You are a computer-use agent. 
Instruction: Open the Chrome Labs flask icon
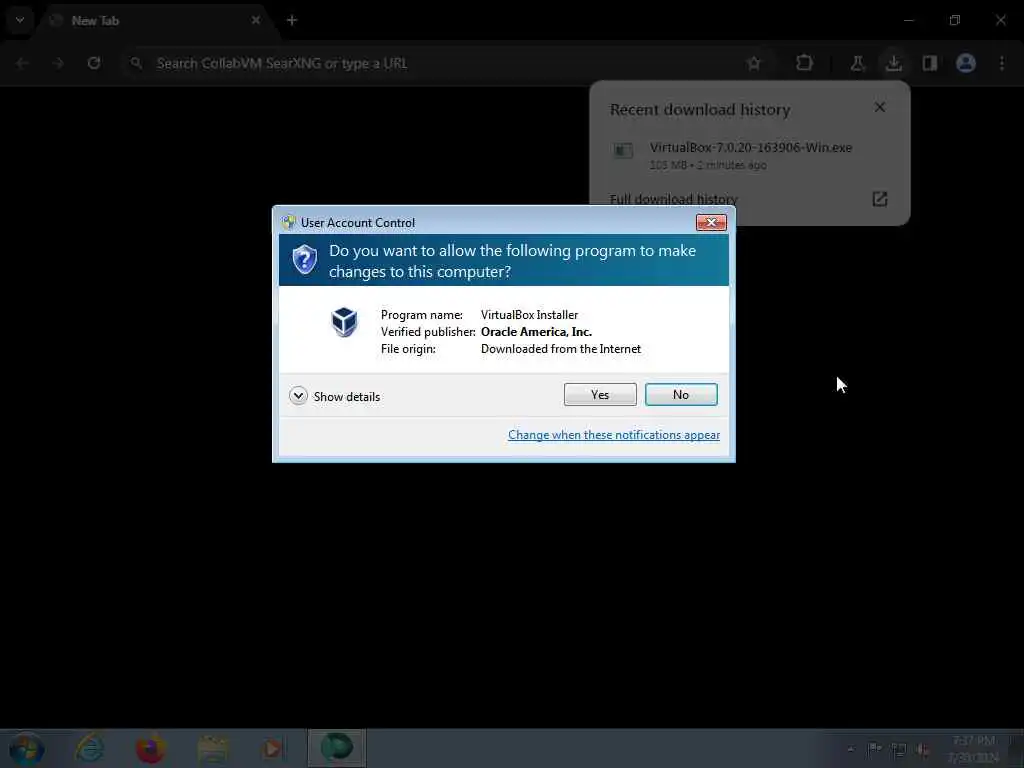tap(857, 63)
